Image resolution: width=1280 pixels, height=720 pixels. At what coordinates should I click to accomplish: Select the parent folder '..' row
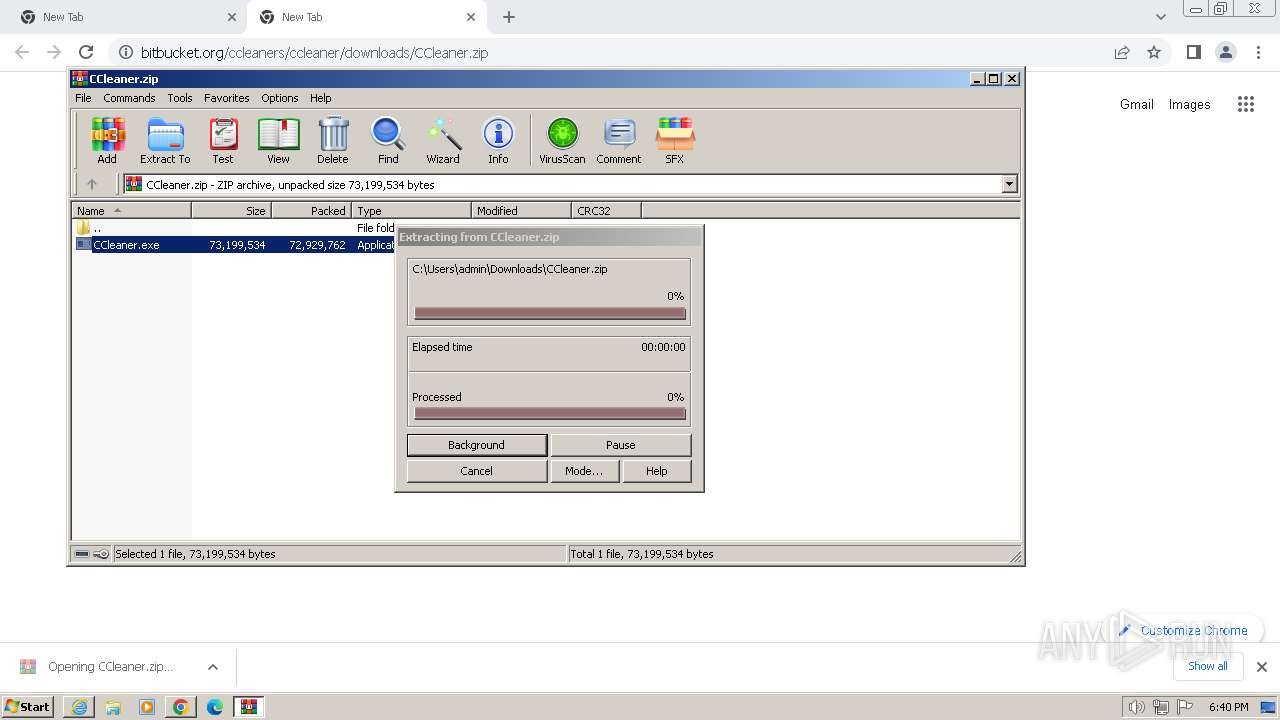point(235,228)
